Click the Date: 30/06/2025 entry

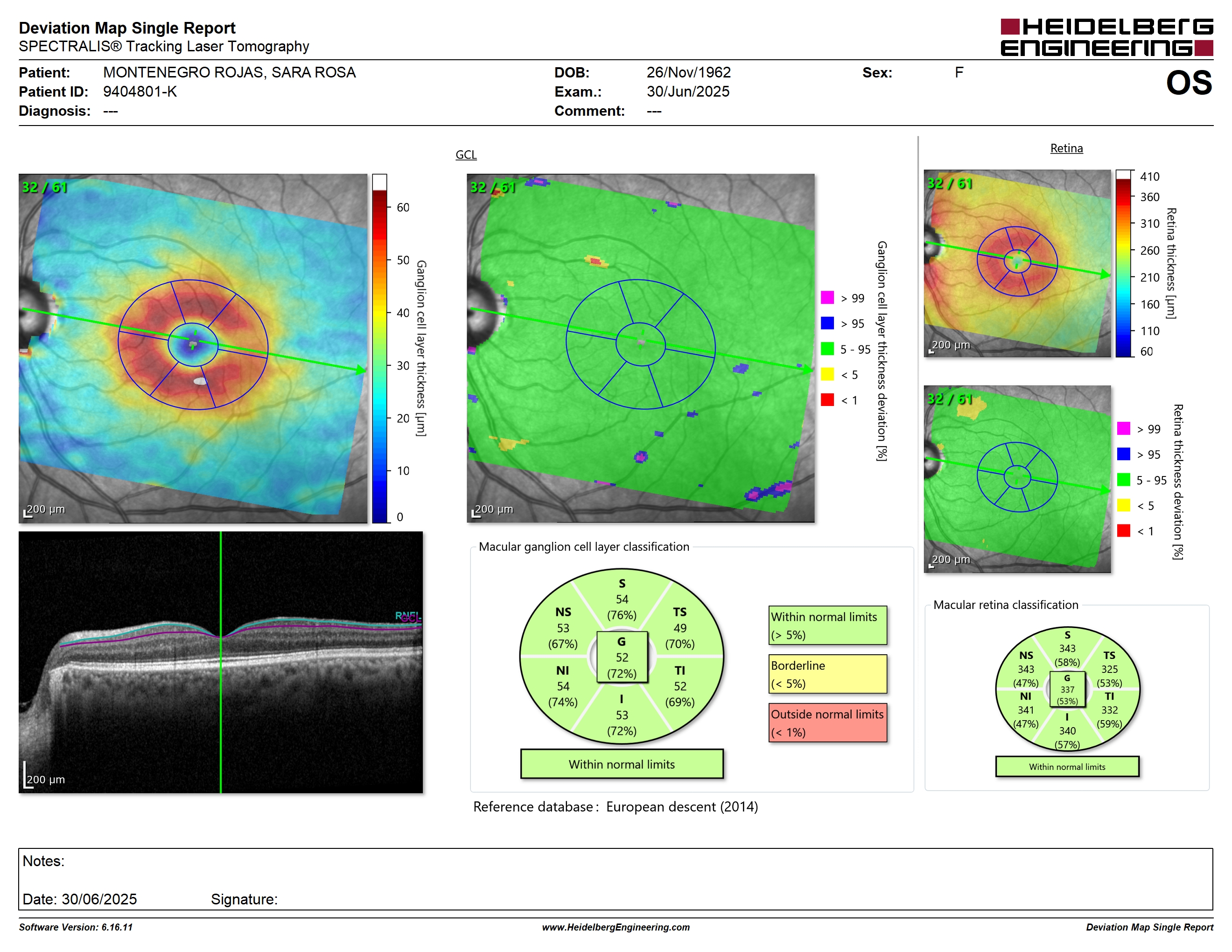point(79,899)
